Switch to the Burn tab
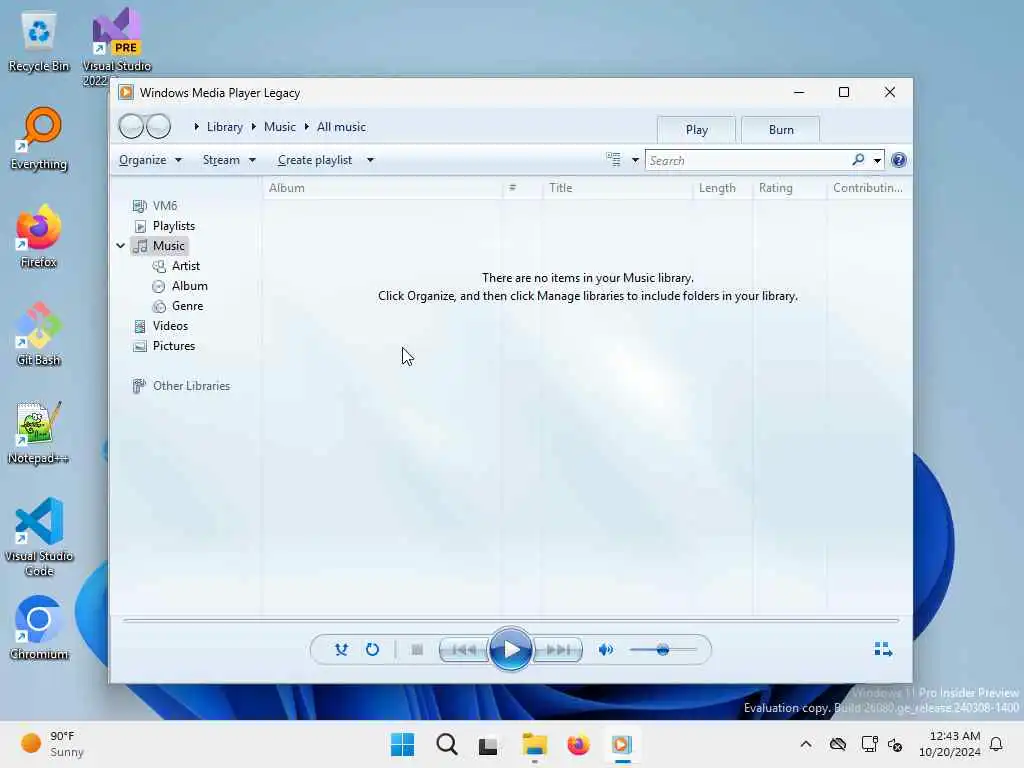The image size is (1024, 768). click(780, 129)
